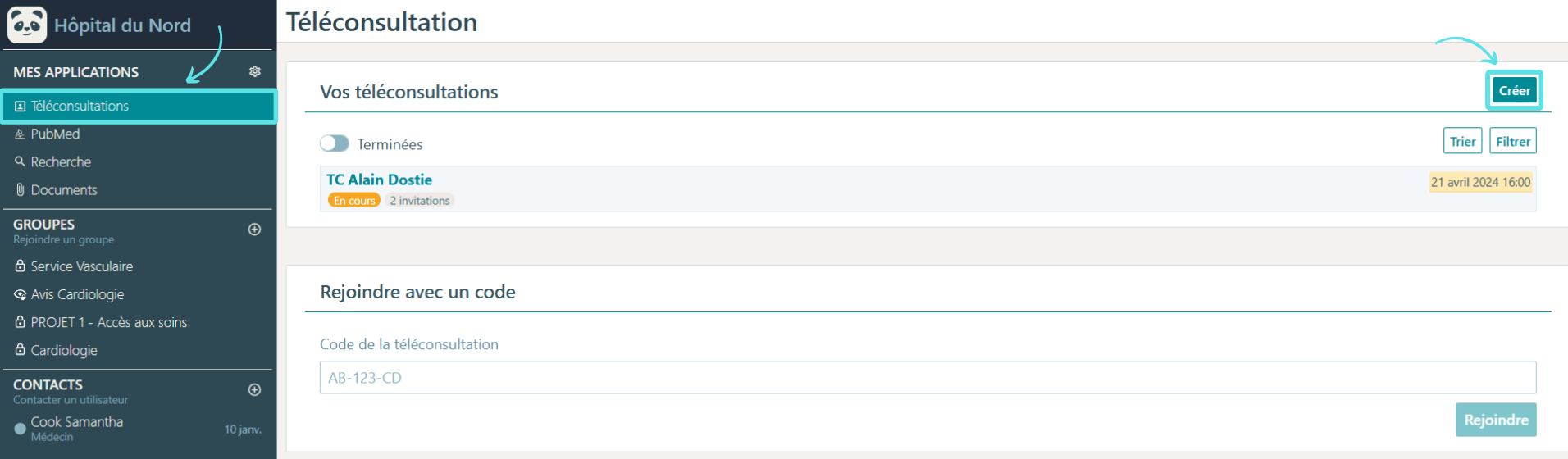This screenshot has width=1568, height=459.
Task: Click the Documents paperclip icon
Action: pyautogui.click(x=20, y=189)
